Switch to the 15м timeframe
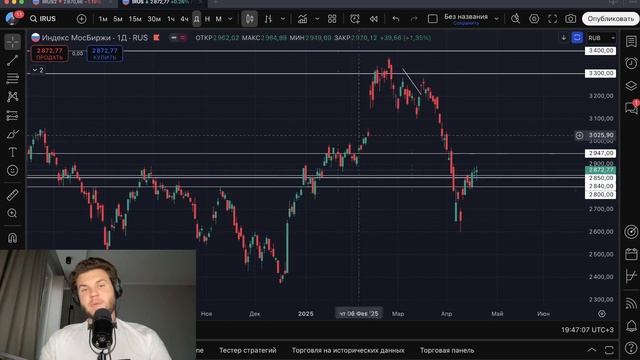The width and height of the screenshot is (640, 360). [135, 19]
